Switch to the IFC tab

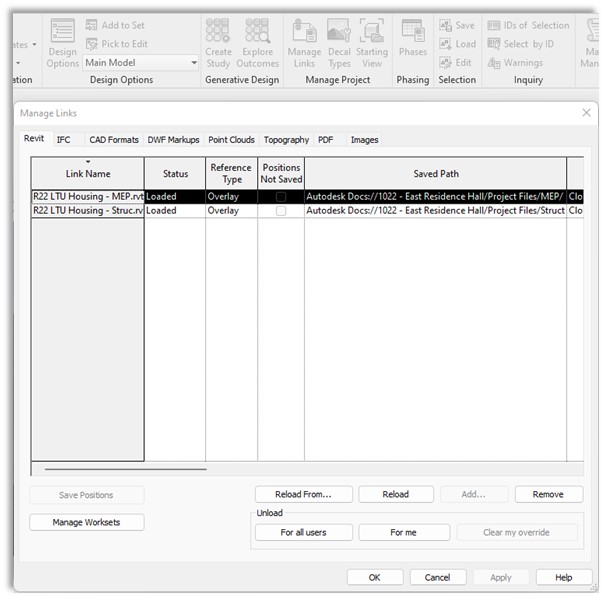[63, 140]
